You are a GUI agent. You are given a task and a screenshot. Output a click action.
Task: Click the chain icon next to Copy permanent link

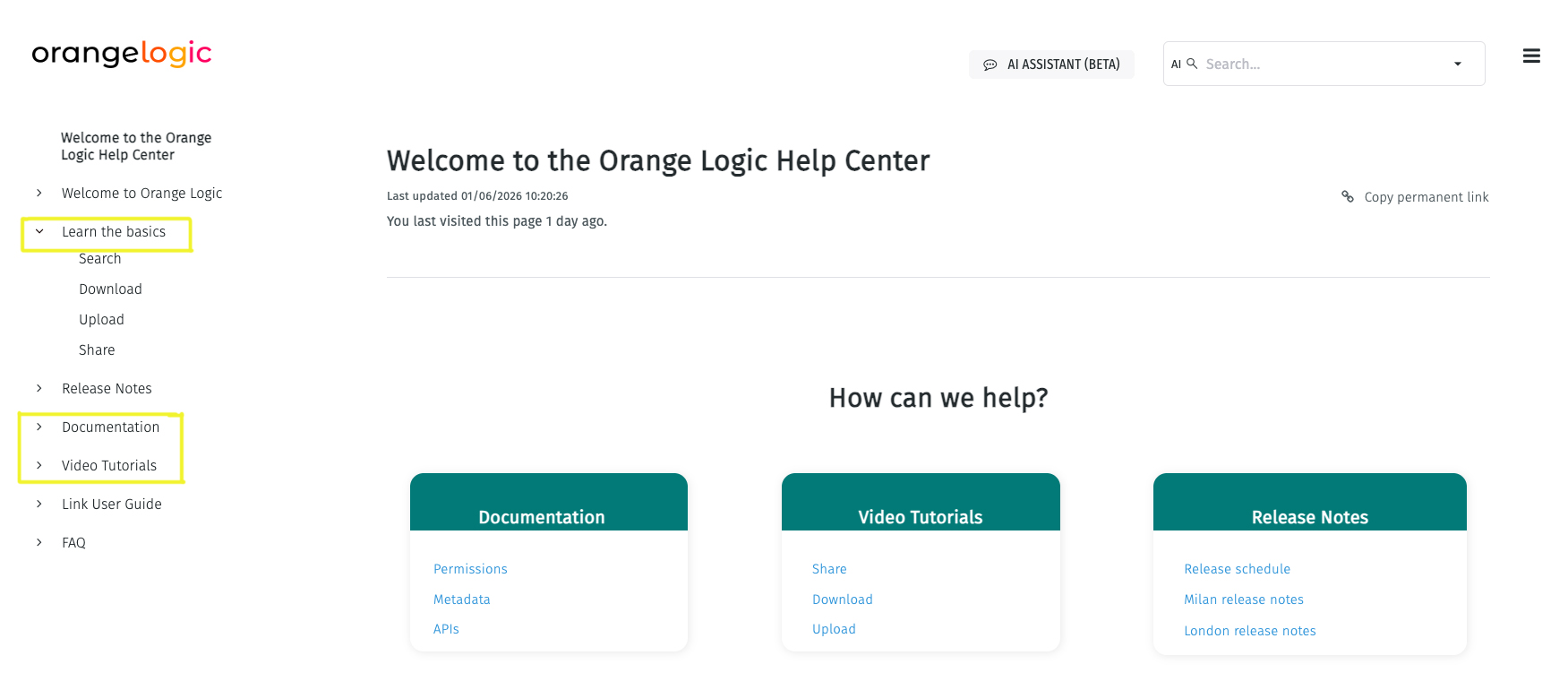point(1347,196)
